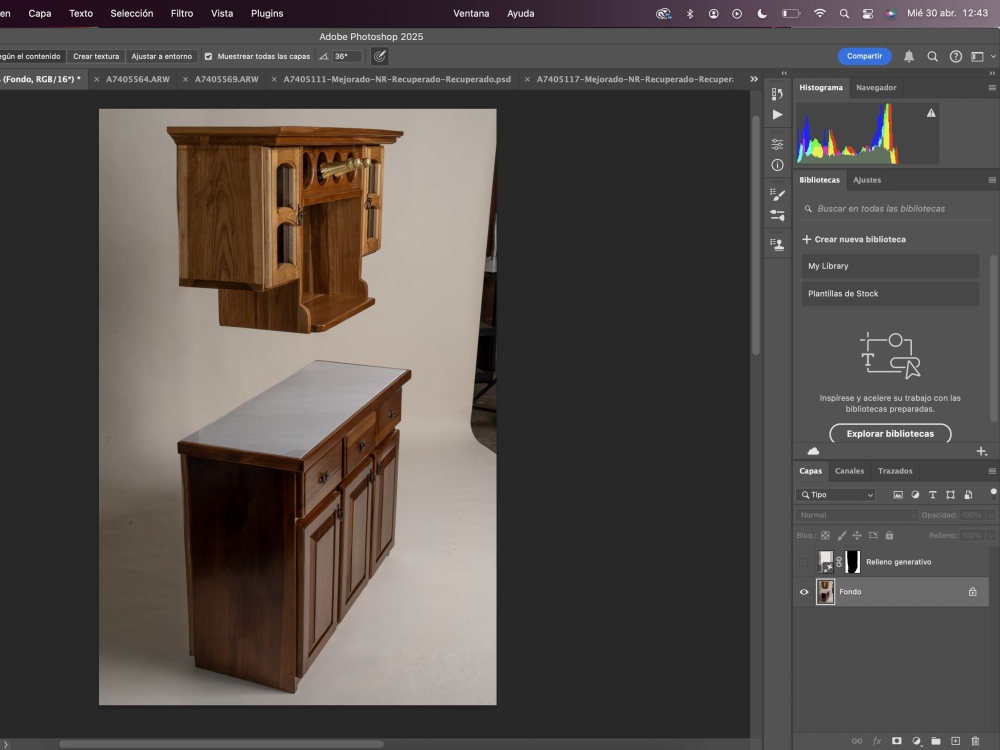
Task: Create a new layer group folder icon
Action: coord(936,740)
